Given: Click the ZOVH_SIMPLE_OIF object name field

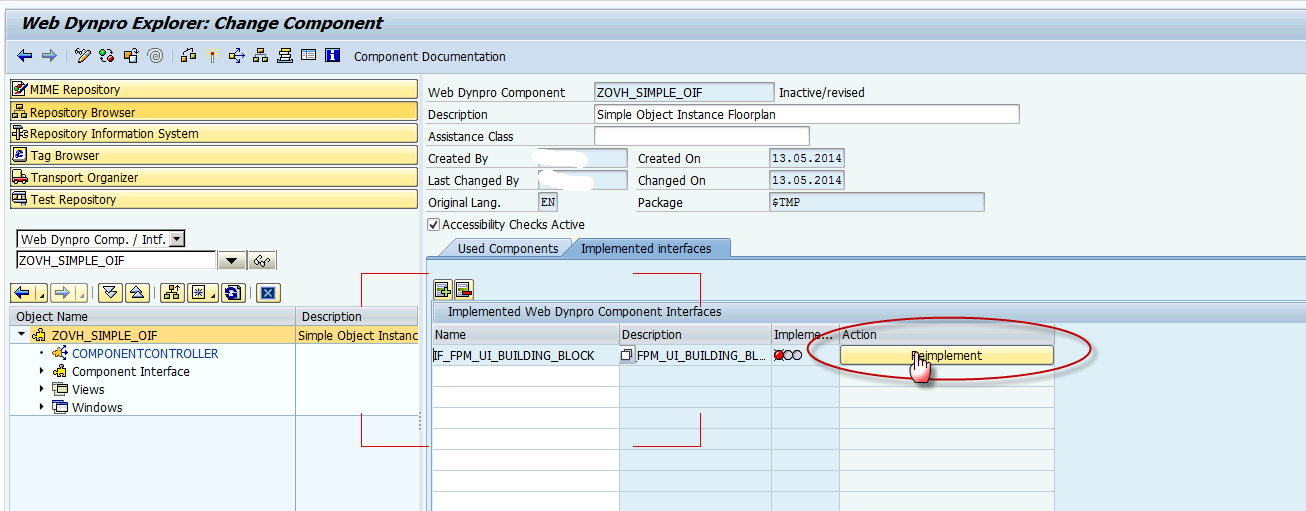Looking at the screenshot, I should (116, 261).
